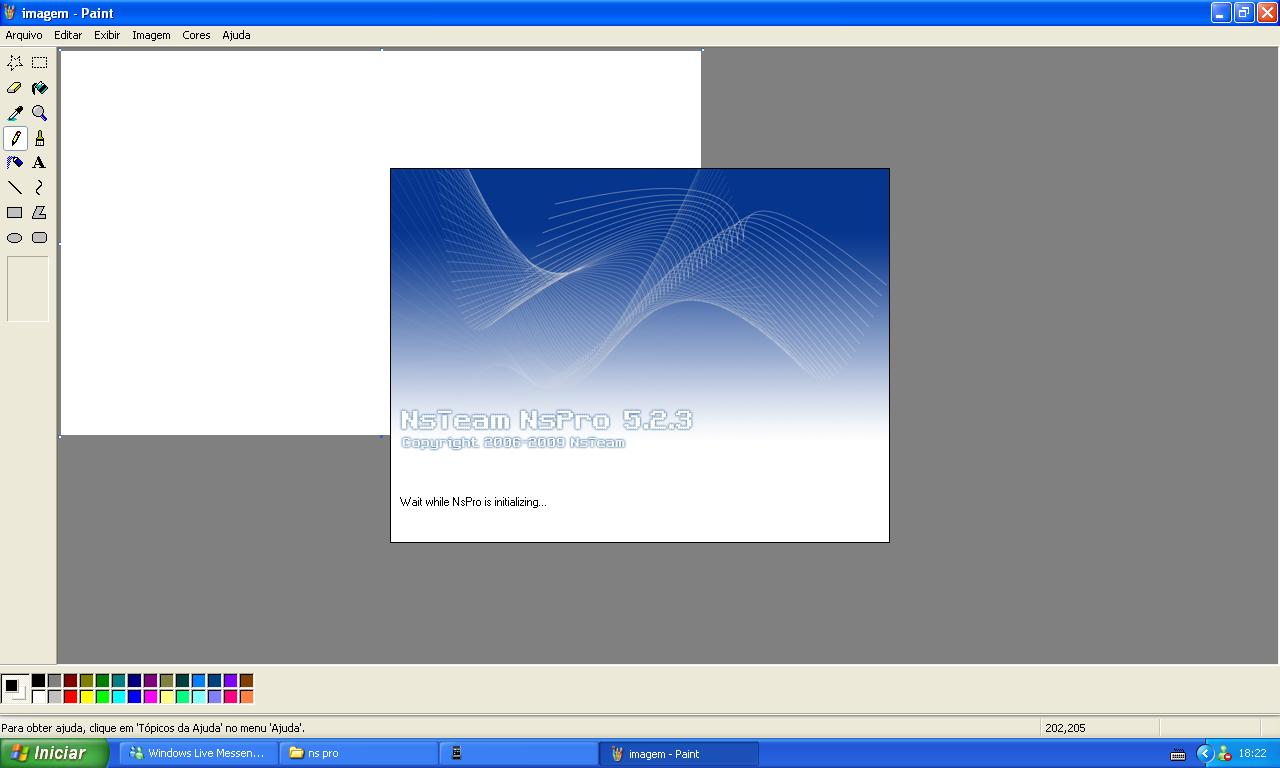Open the Imagem menu
Screen dimensions: 1280x768
(151, 35)
